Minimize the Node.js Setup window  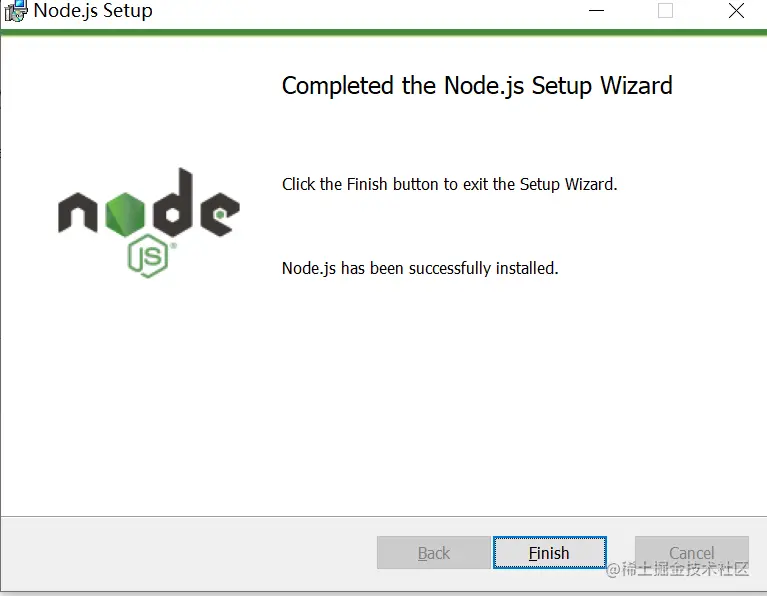coord(596,10)
